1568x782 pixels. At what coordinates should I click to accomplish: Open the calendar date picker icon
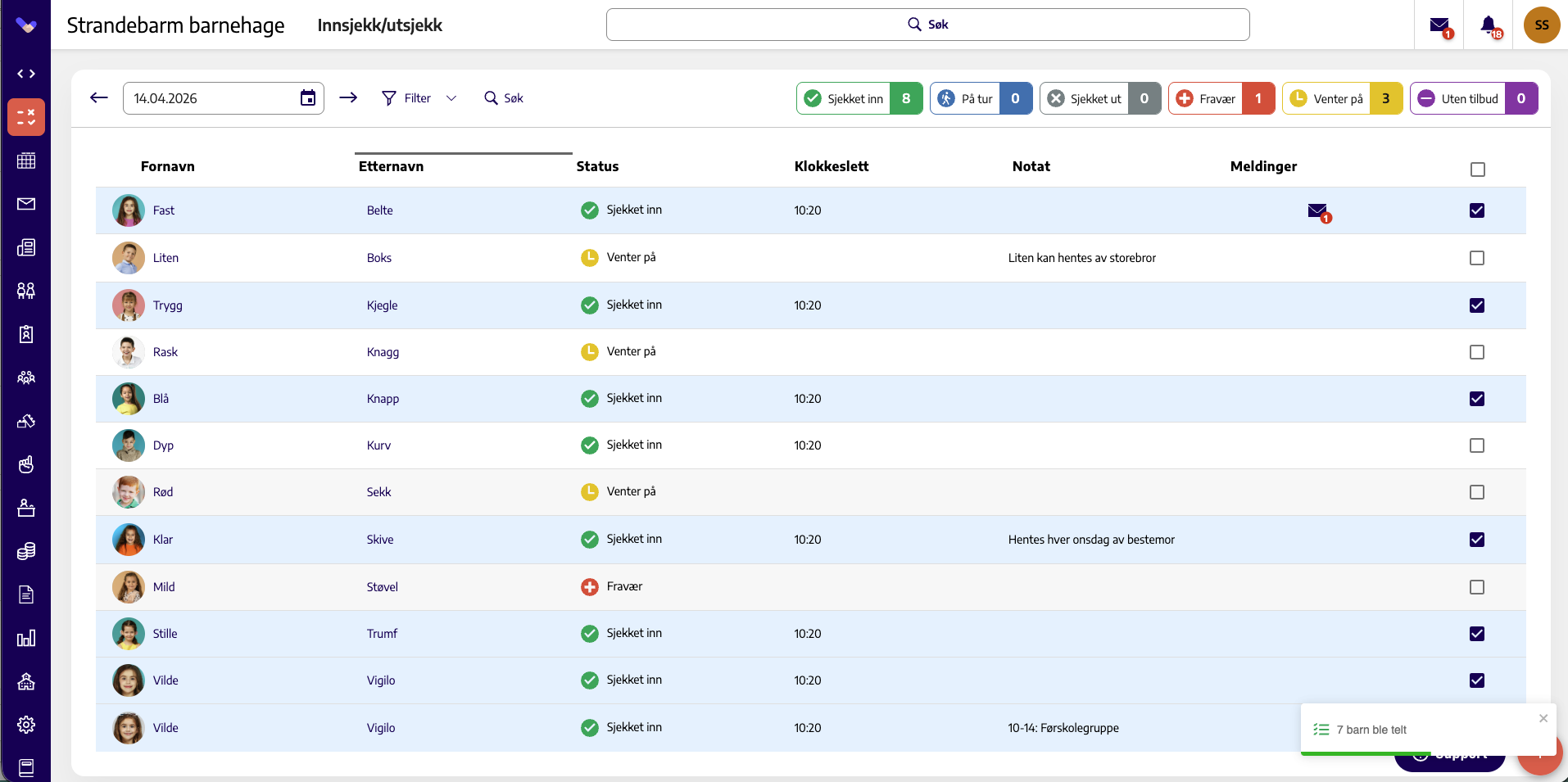click(x=308, y=98)
